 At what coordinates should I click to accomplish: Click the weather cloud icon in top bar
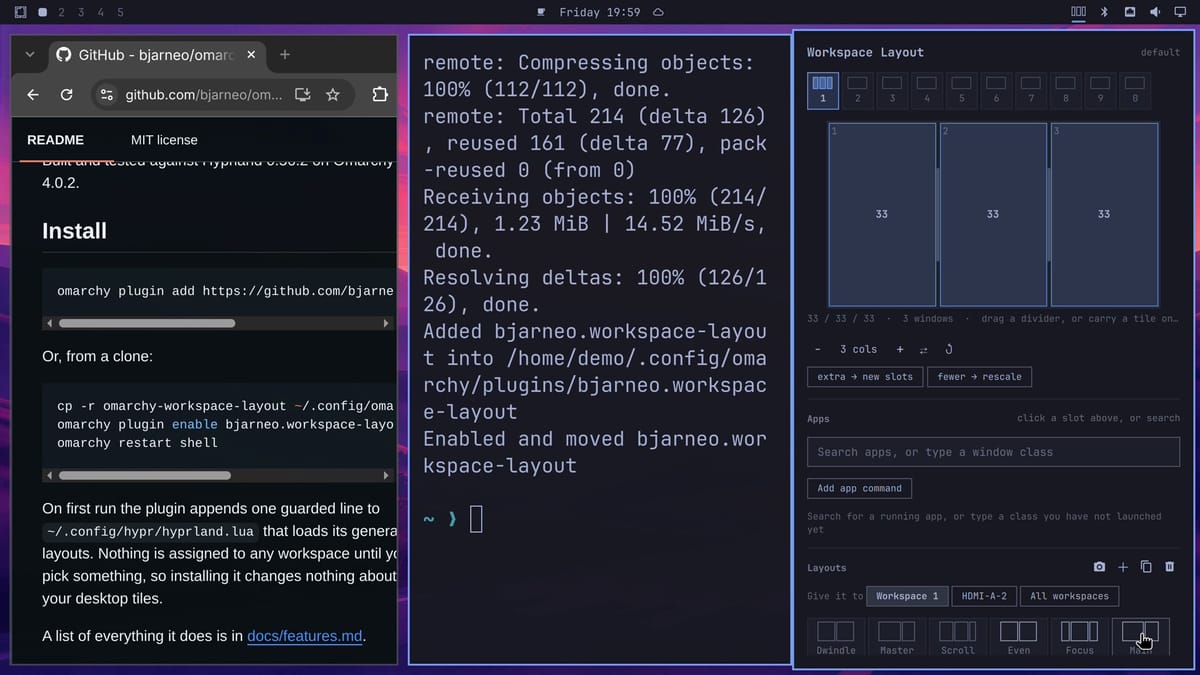pyautogui.click(x=658, y=12)
